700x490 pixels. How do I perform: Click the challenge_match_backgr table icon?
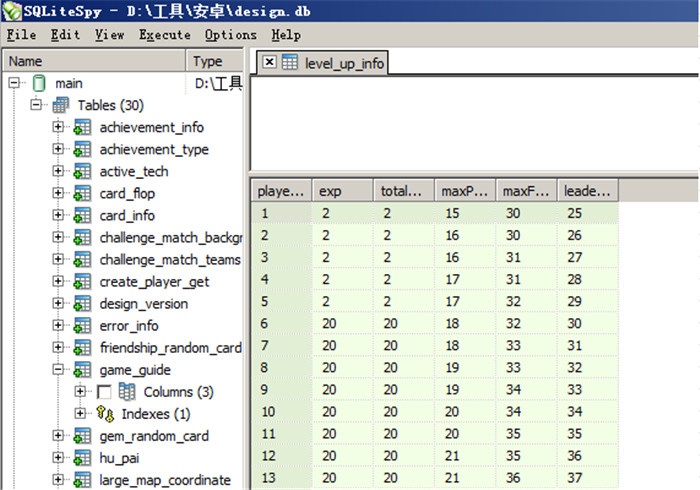[82, 237]
